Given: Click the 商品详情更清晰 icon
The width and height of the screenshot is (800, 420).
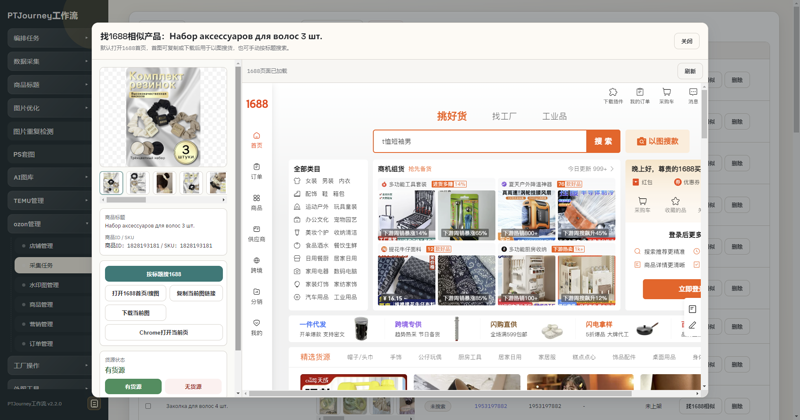Looking at the screenshot, I should tap(637, 265).
